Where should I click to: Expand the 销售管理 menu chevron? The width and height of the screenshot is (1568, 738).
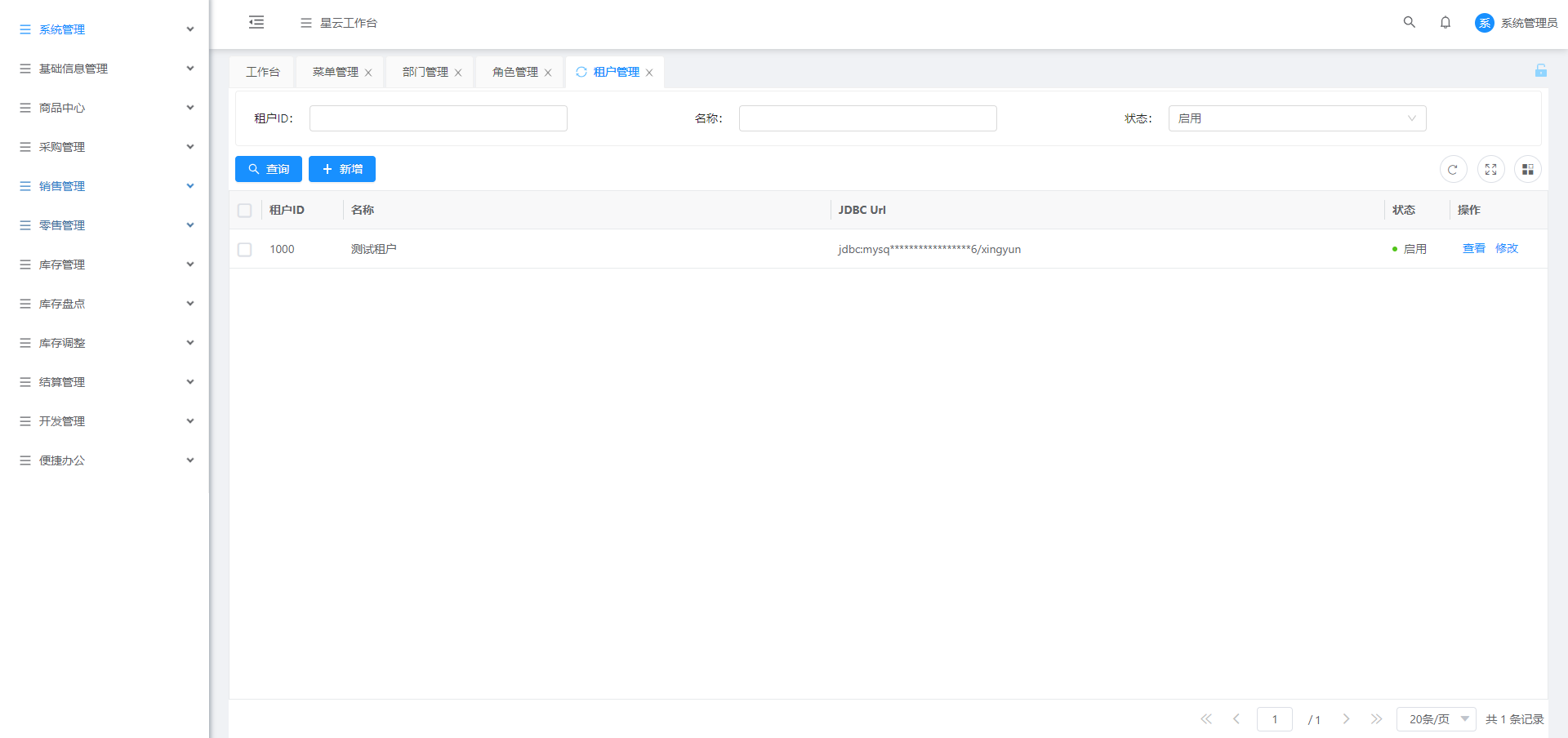coord(190,186)
